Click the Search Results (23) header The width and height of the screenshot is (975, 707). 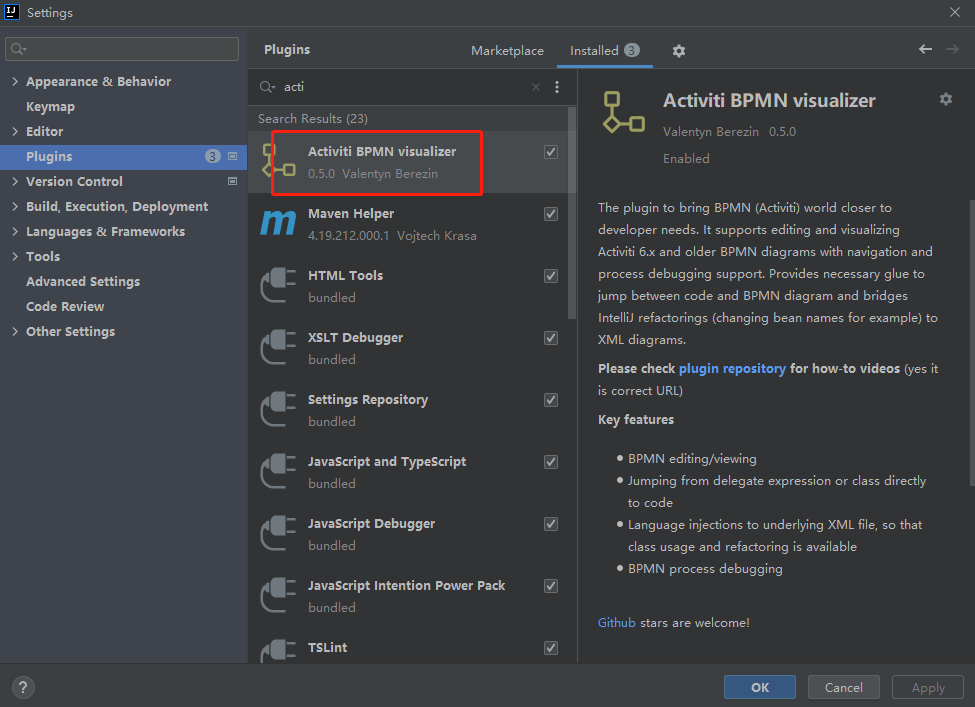coord(313,119)
